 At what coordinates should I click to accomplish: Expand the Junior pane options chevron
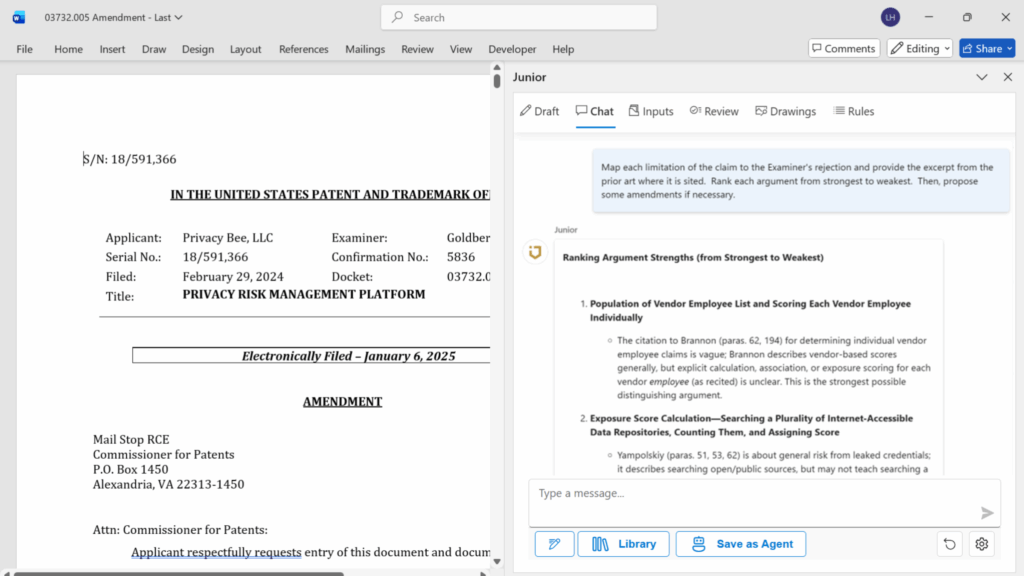[981, 77]
